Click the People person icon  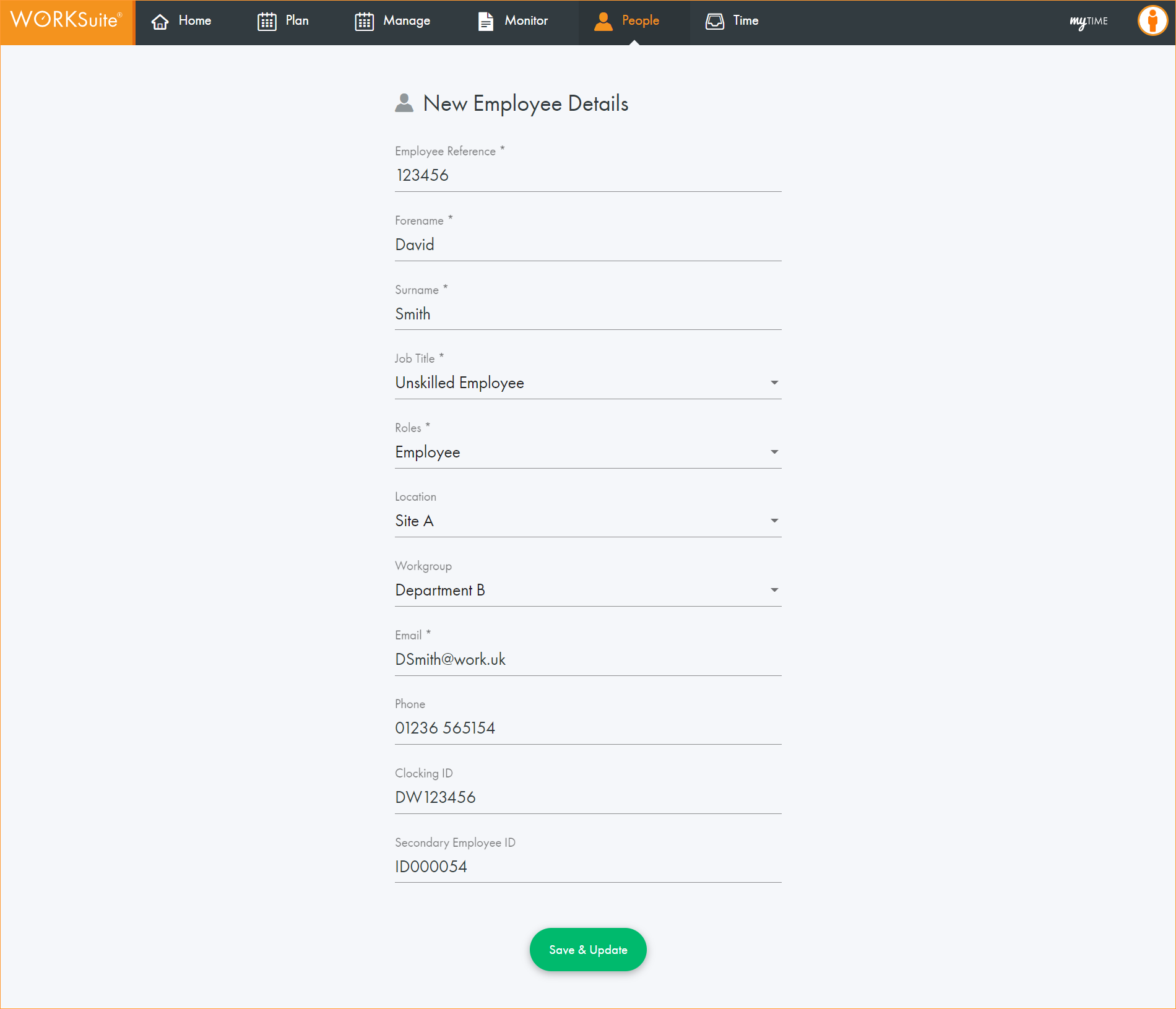(603, 22)
